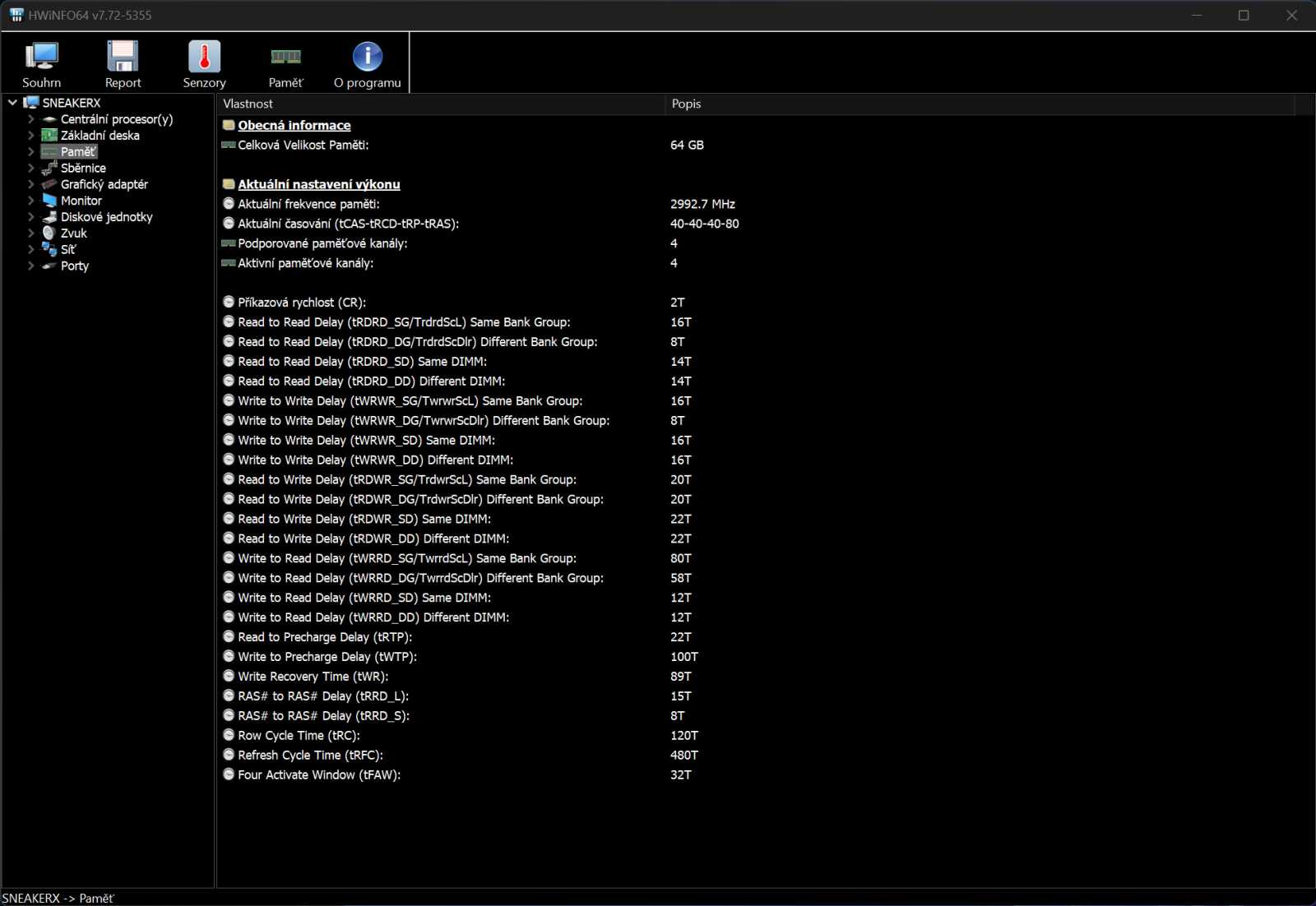Click the Grafický adaptér card icon
Viewport: 1316px width, 906px height.
tap(49, 184)
